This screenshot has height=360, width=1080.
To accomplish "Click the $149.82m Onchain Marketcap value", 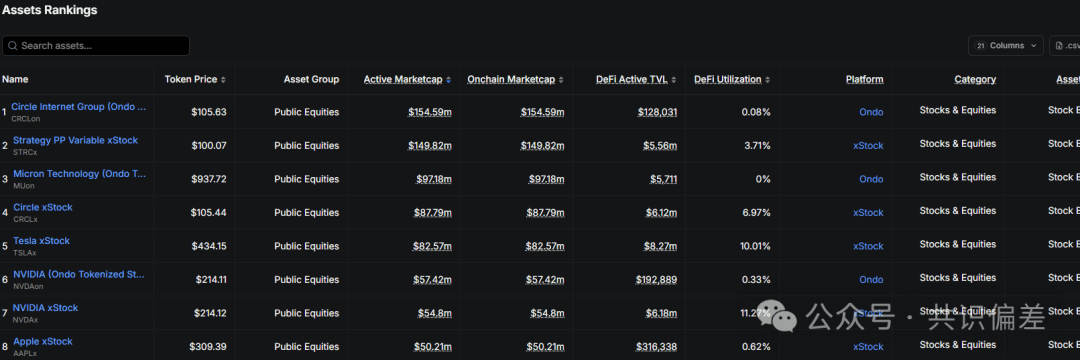I will 542,146.
